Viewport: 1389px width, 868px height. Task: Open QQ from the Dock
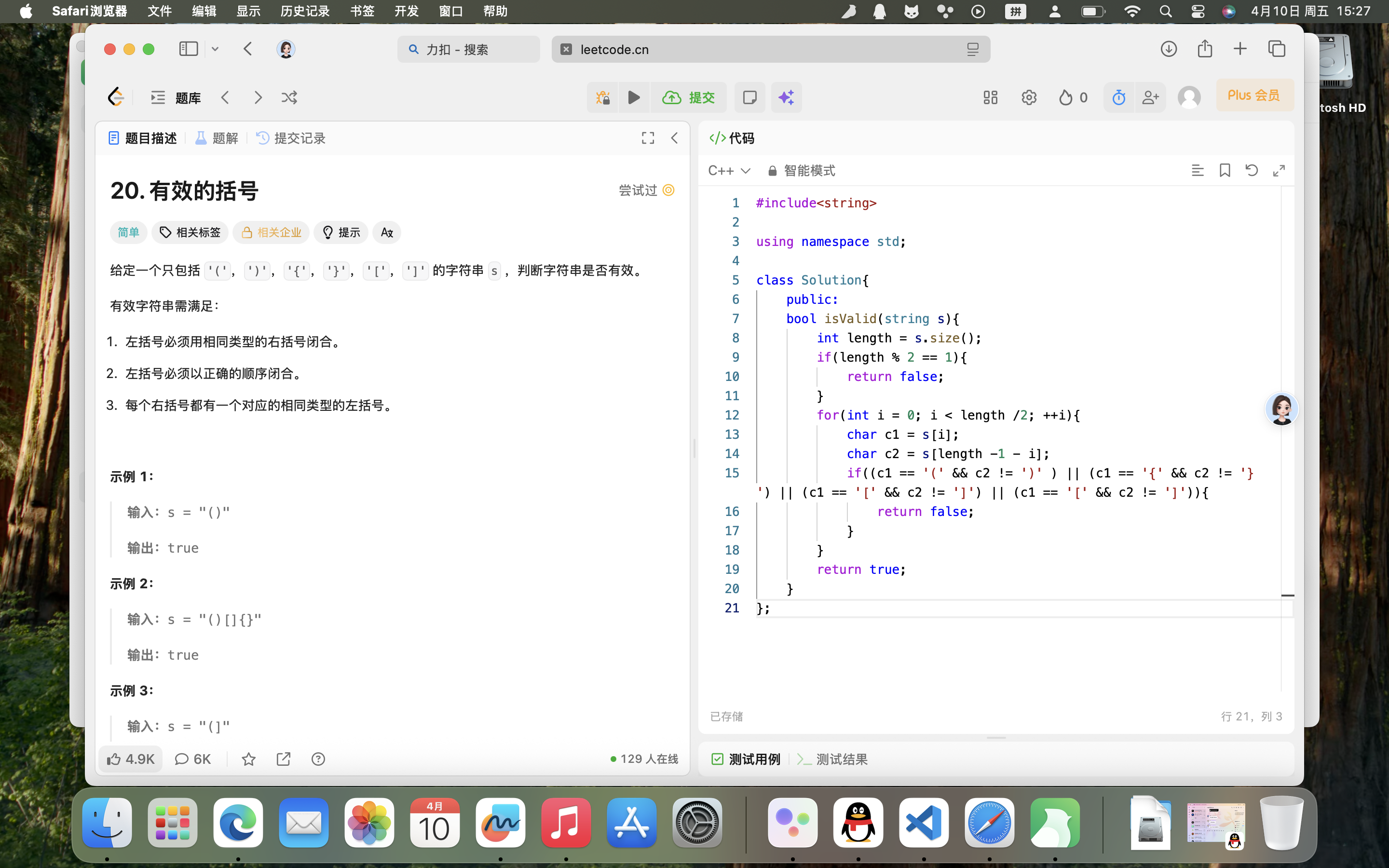point(858,822)
